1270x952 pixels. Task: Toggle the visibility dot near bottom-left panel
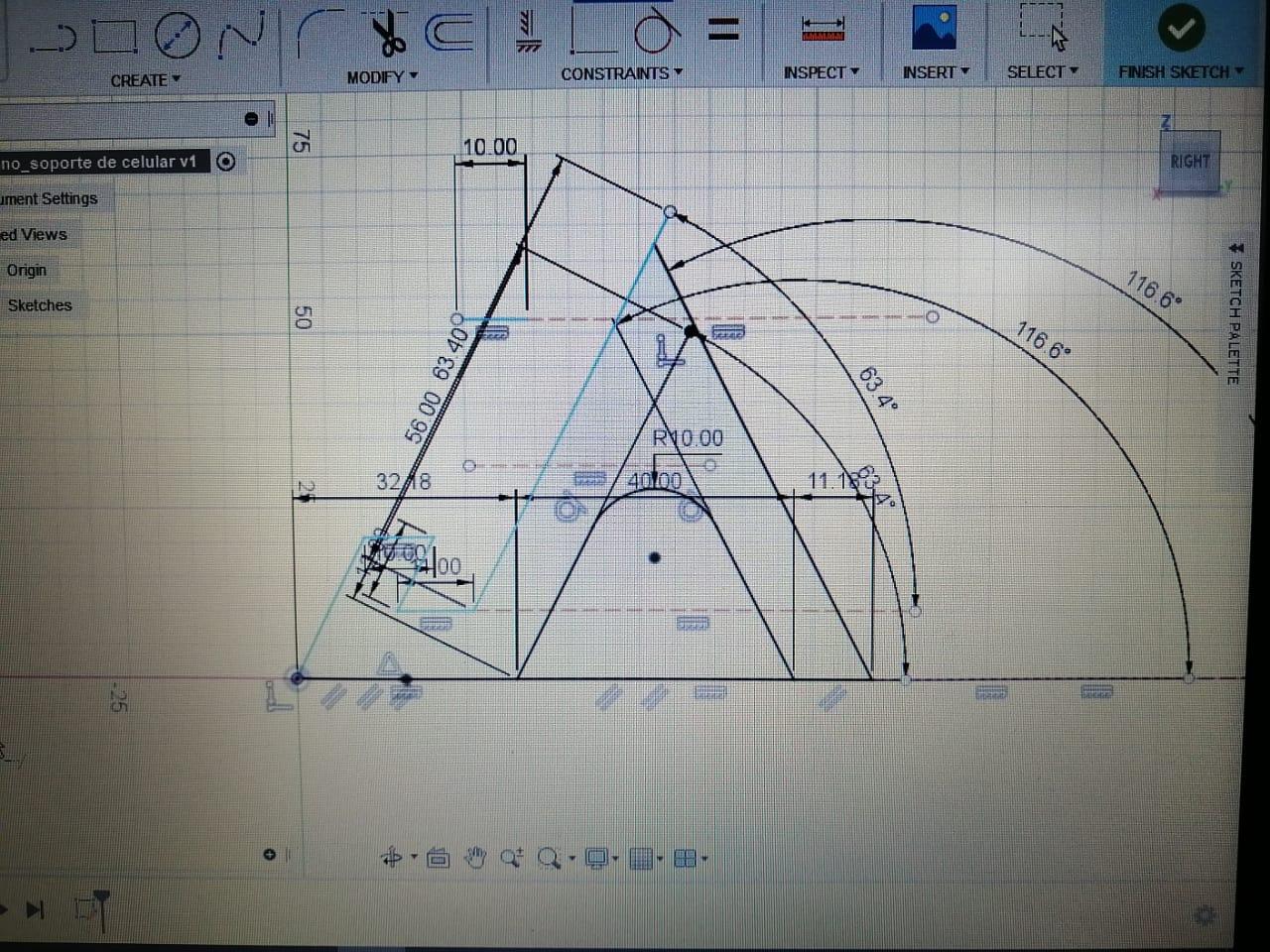[269, 853]
